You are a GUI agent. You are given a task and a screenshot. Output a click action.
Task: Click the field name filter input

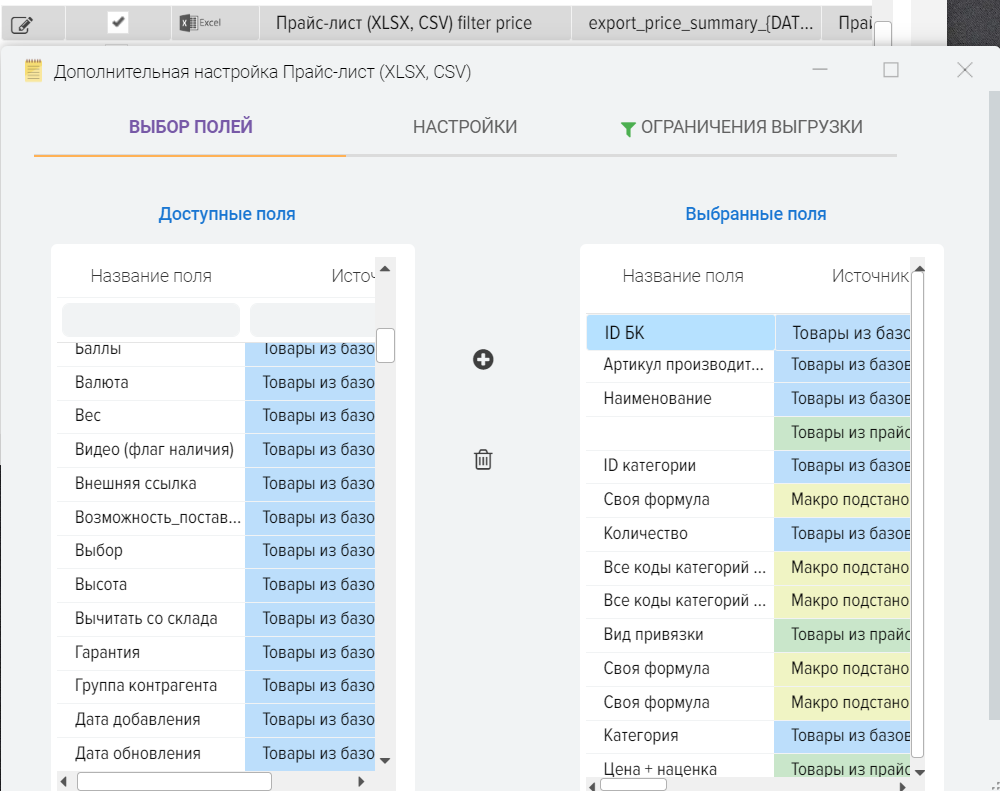(151, 320)
